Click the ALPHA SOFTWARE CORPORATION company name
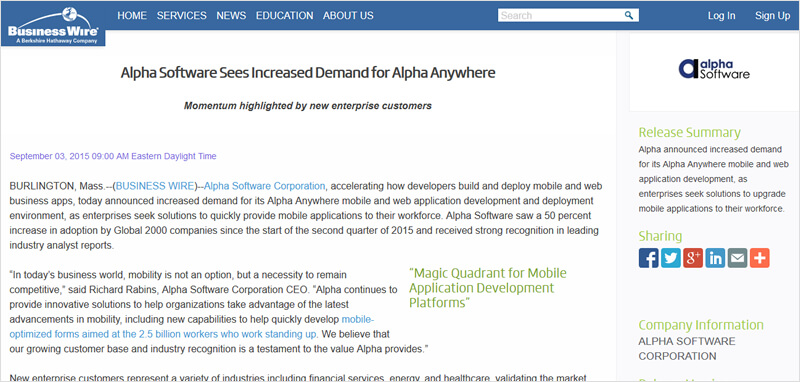The width and height of the screenshot is (800, 382). [x=687, y=348]
